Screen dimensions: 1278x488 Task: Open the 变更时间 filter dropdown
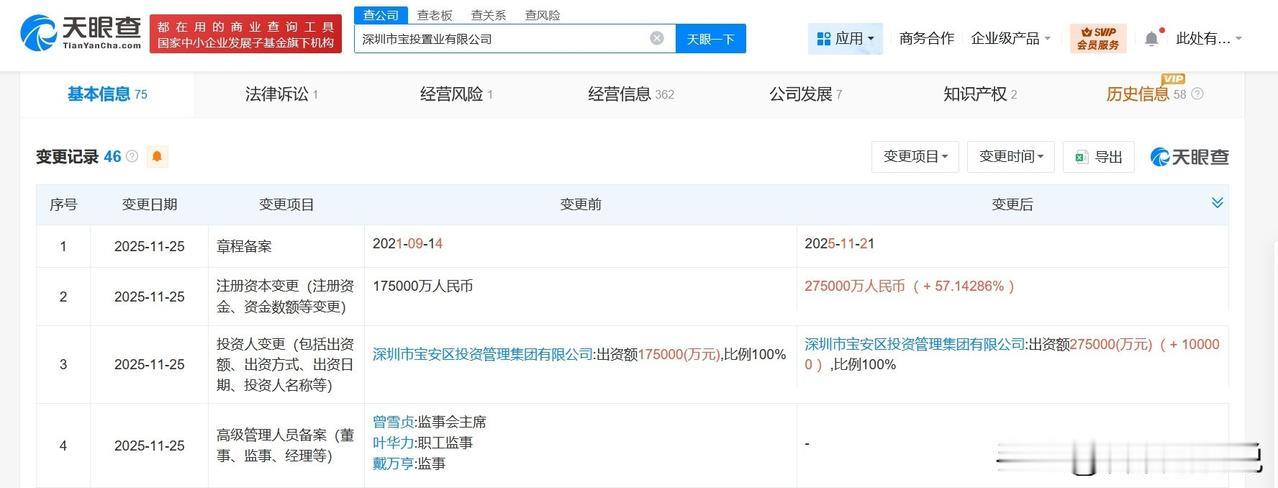tap(1011, 157)
